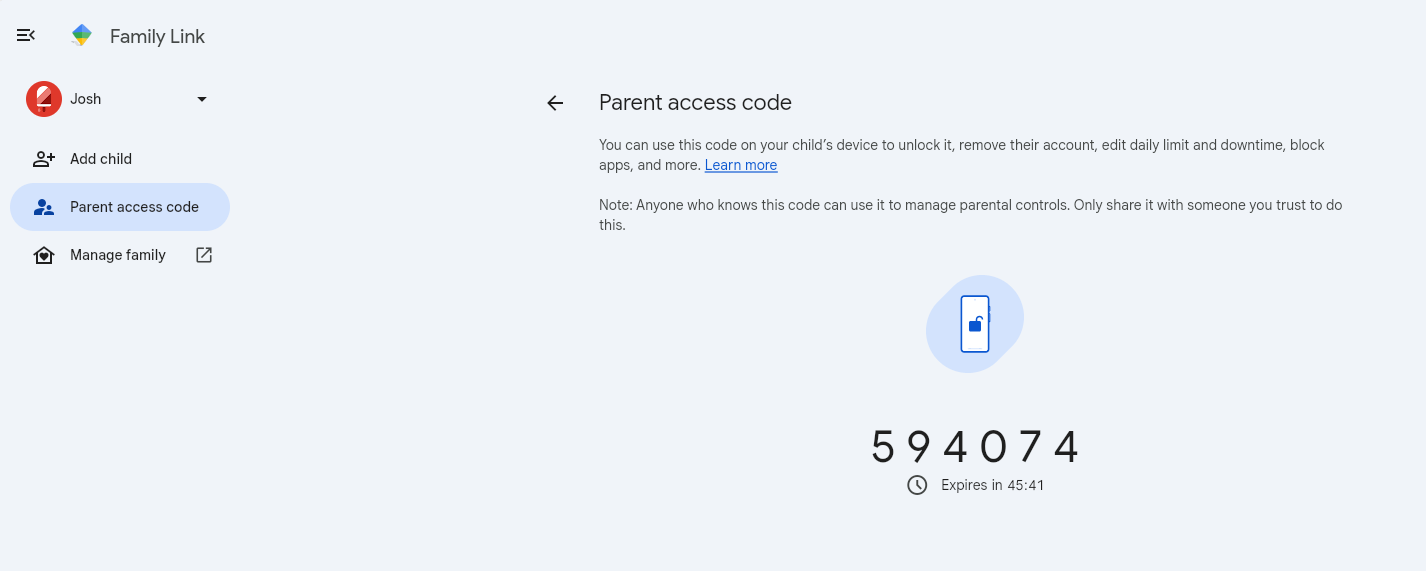The width and height of the screenshot is (1426, 571).
Task: Select Add child in the sidebar
Action: tap(120, 159)
